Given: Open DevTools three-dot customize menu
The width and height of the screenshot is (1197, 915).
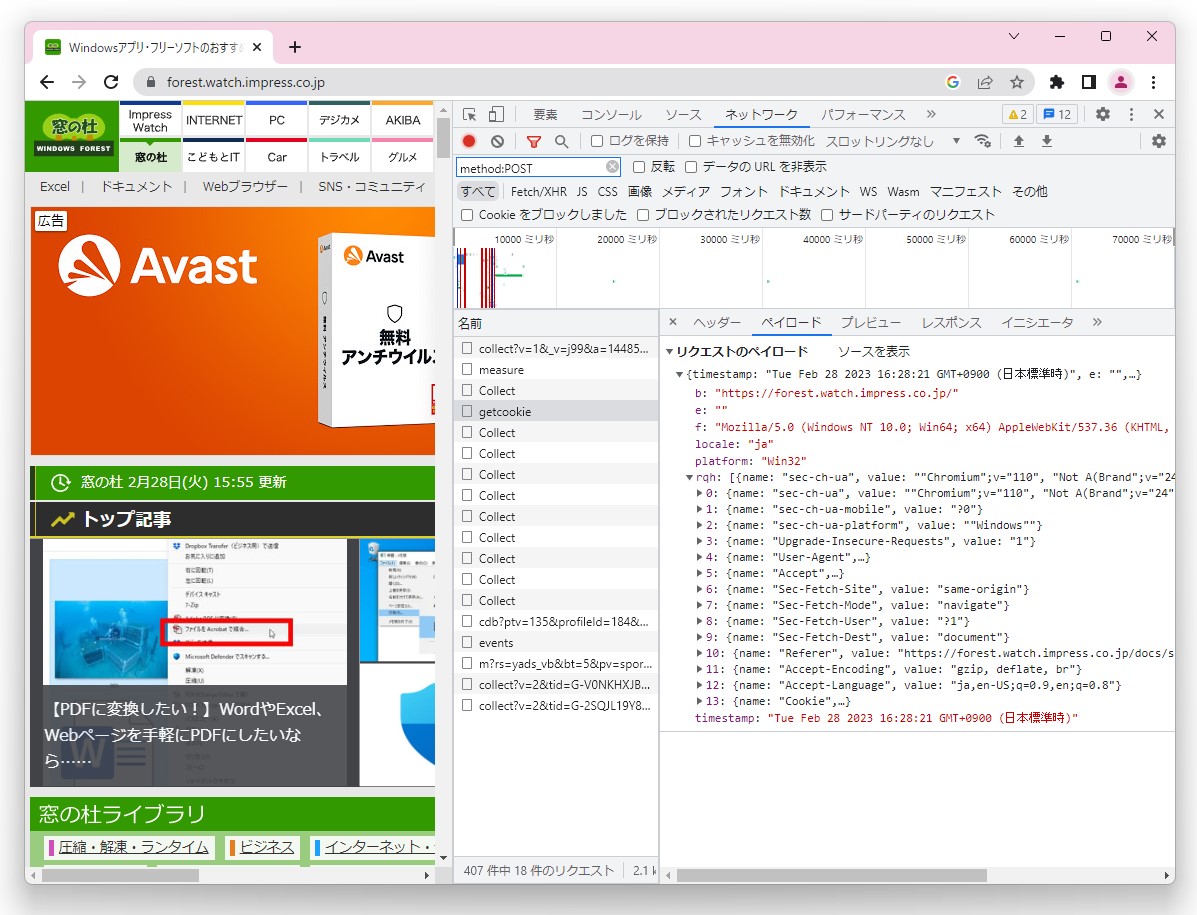Looking at the screenshot, I should 1131,114.
